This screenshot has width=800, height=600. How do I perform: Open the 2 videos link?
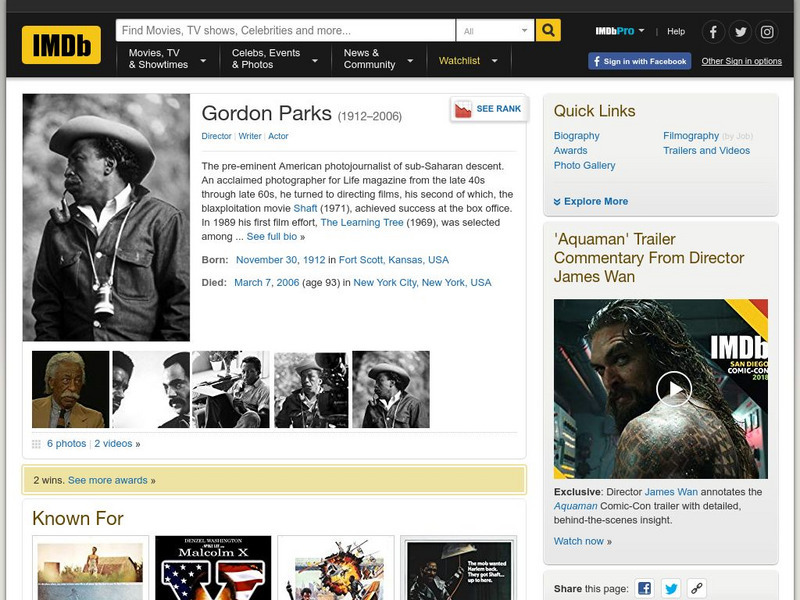113,444
